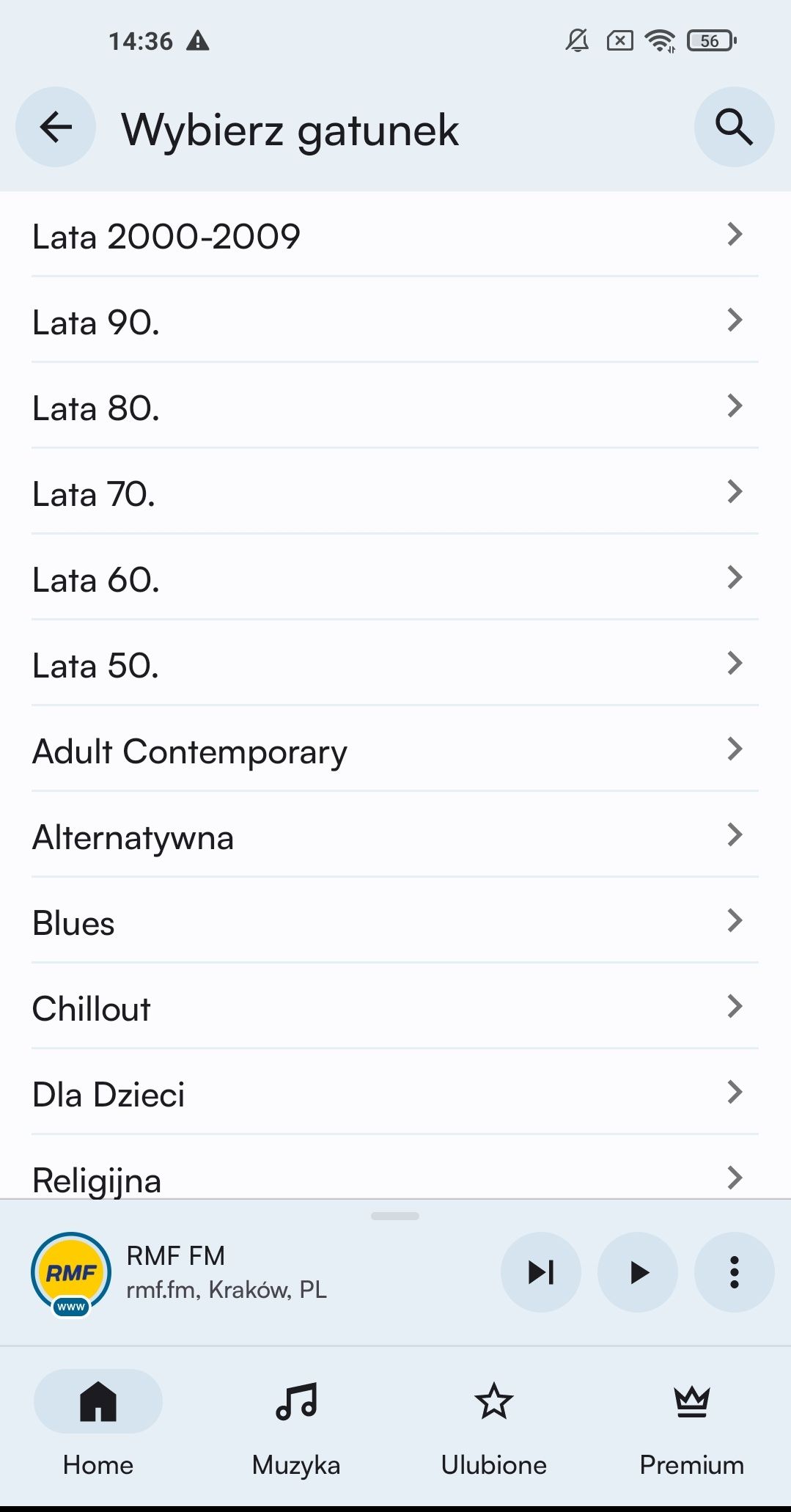791x1512 pixels.
Task: Expand the Lata 2000-2009 chevron
Action: coord(735,235)
